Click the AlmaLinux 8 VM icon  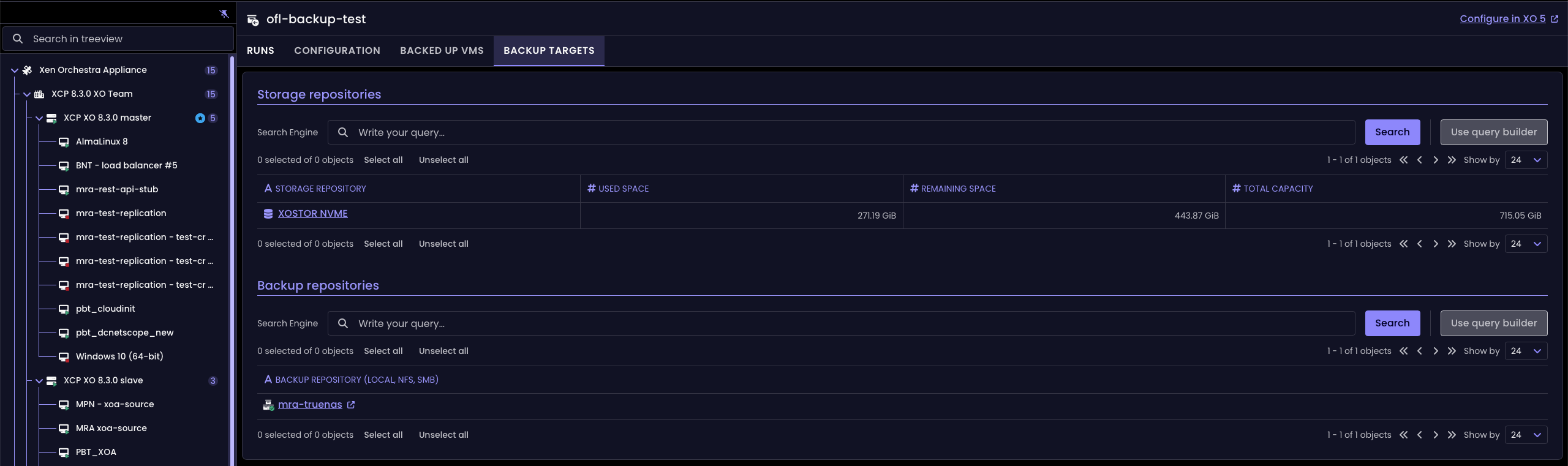pyautogui.click(x=64, y=142)
